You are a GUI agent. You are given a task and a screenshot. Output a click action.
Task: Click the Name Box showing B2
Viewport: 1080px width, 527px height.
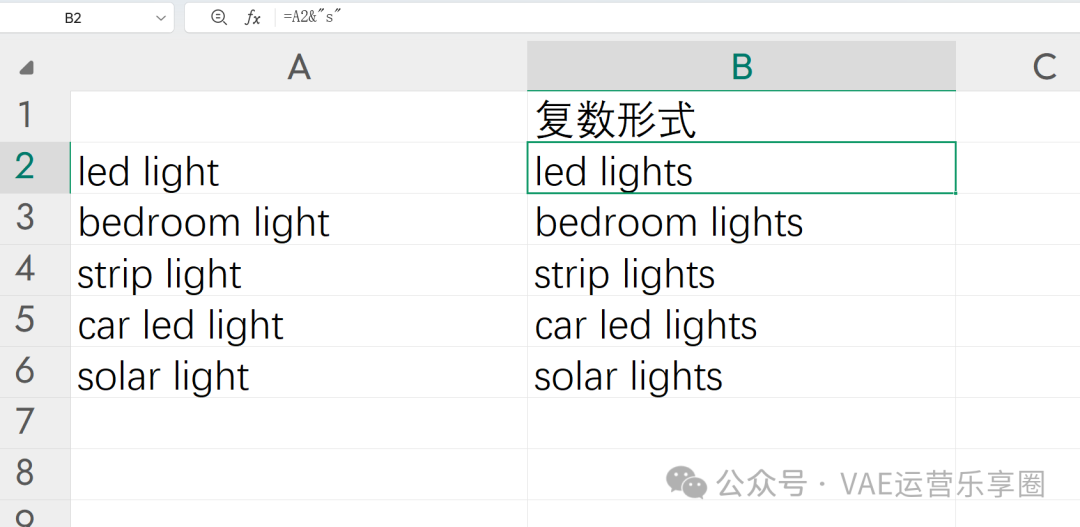(73, 17)
